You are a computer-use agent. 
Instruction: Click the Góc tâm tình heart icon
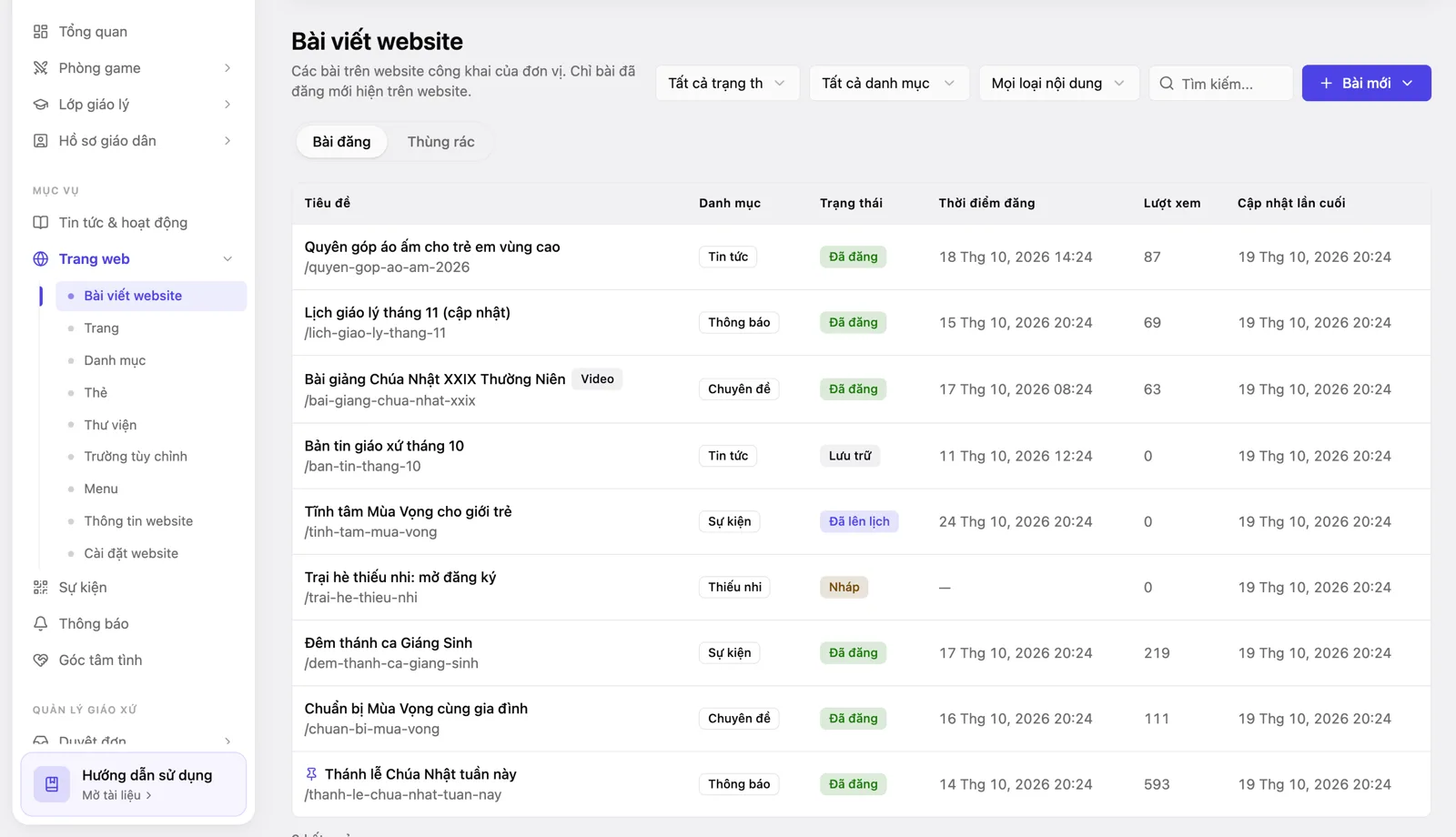click(x=40, y=661)
